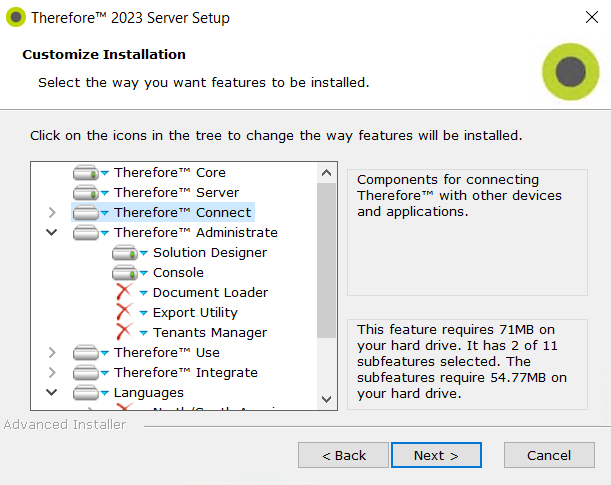
Task: Click the feature tree scroll down arrow
Action: (327, 399)
